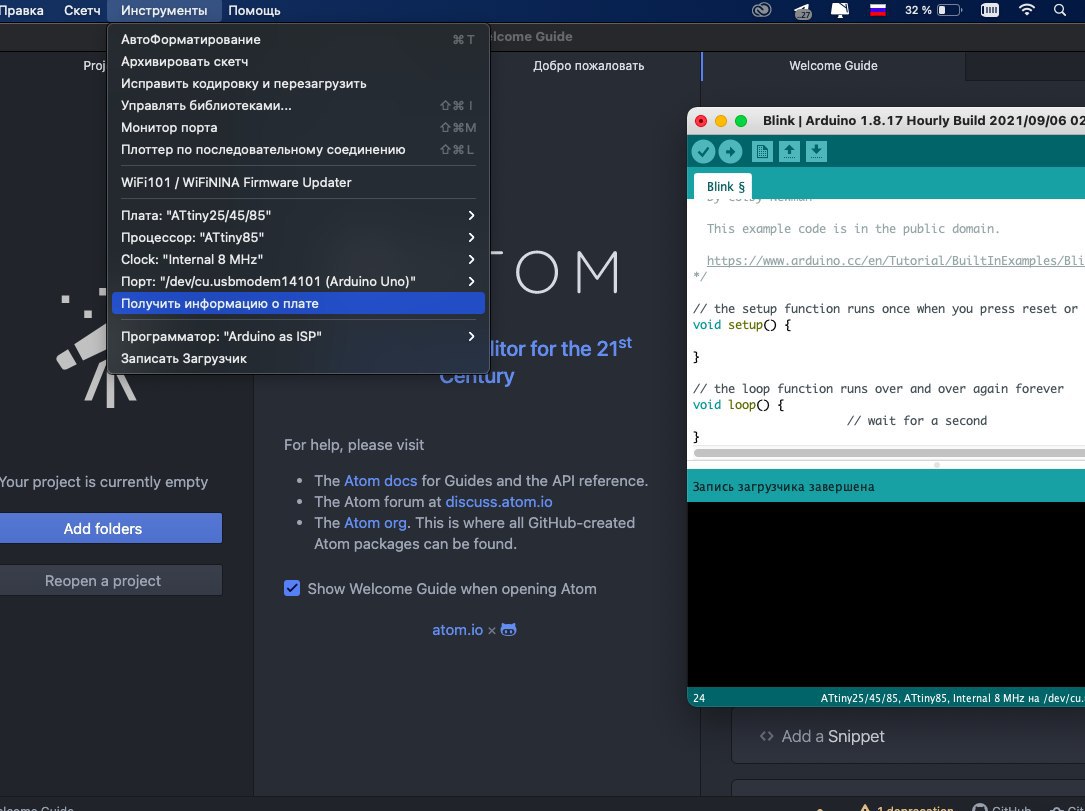The height and width of the screenshot is (811, 1085).
Task: Click the Save sketch down-arrow icon
Action: (816, 152)
